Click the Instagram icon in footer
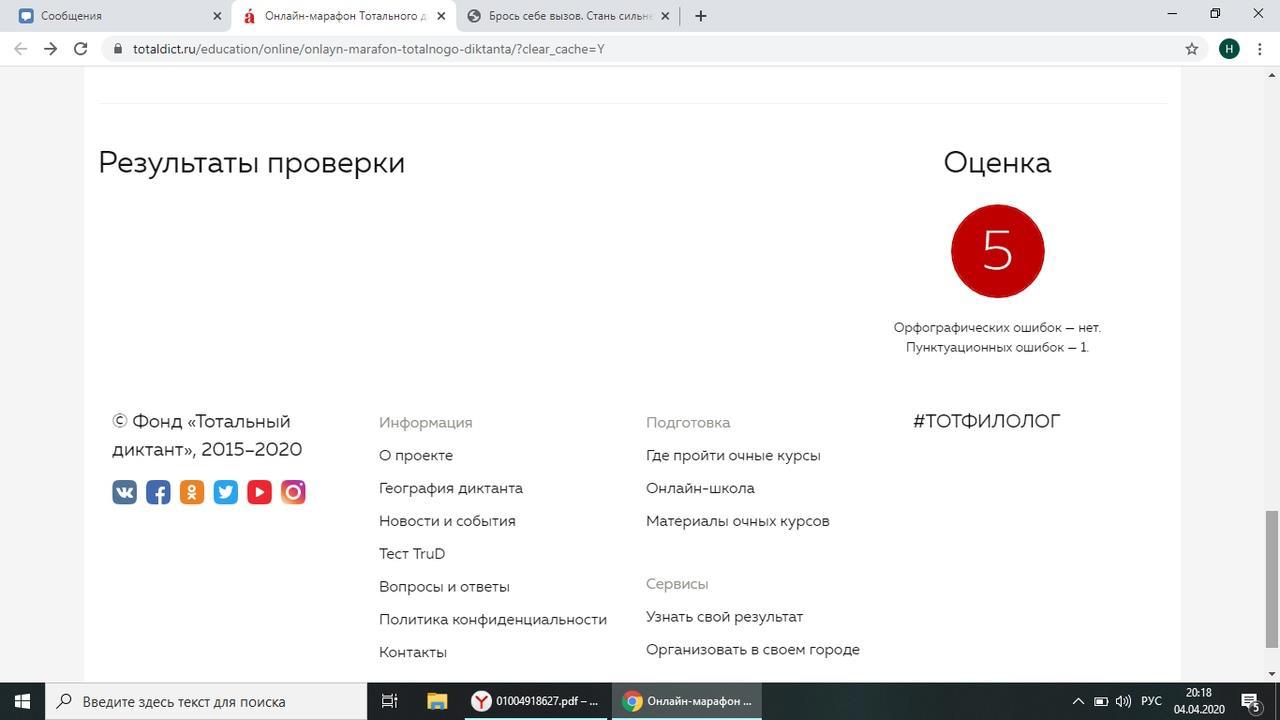The image size is (1280, 720). point(293,492)
